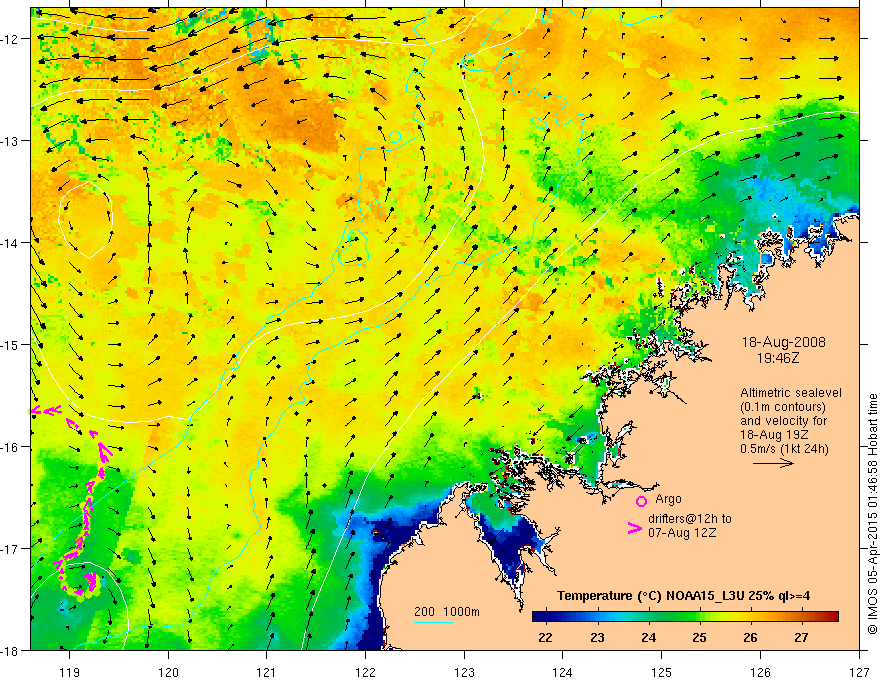Image resolution: width=880 pixels, height=680 pixels.
Task: Click the latitude axis label -12
Action: tap(11, 39)
